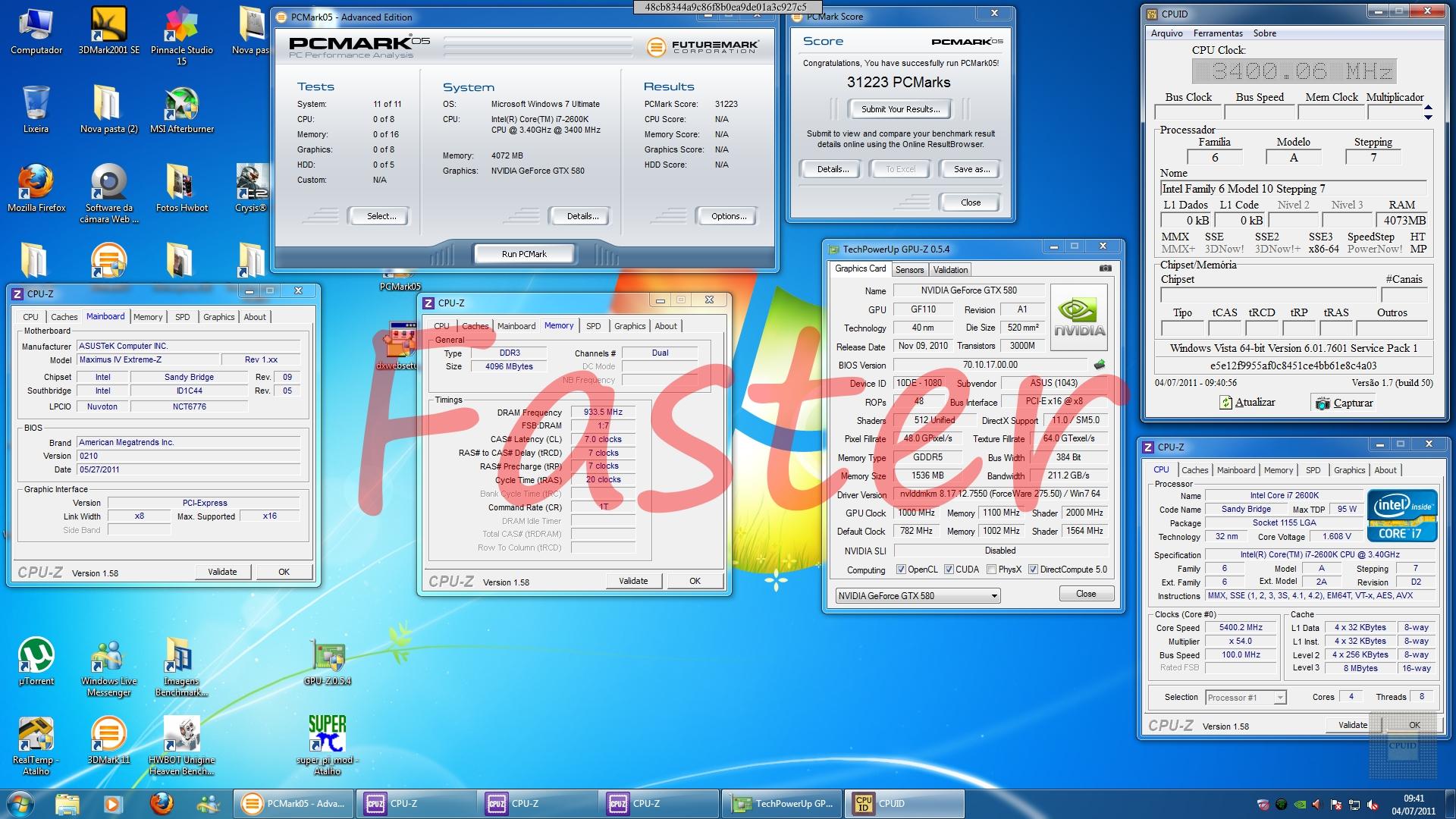Open MSI Afterburner desktop shortcut
Screen dimensions: 1456x819
tap(182, 110)
